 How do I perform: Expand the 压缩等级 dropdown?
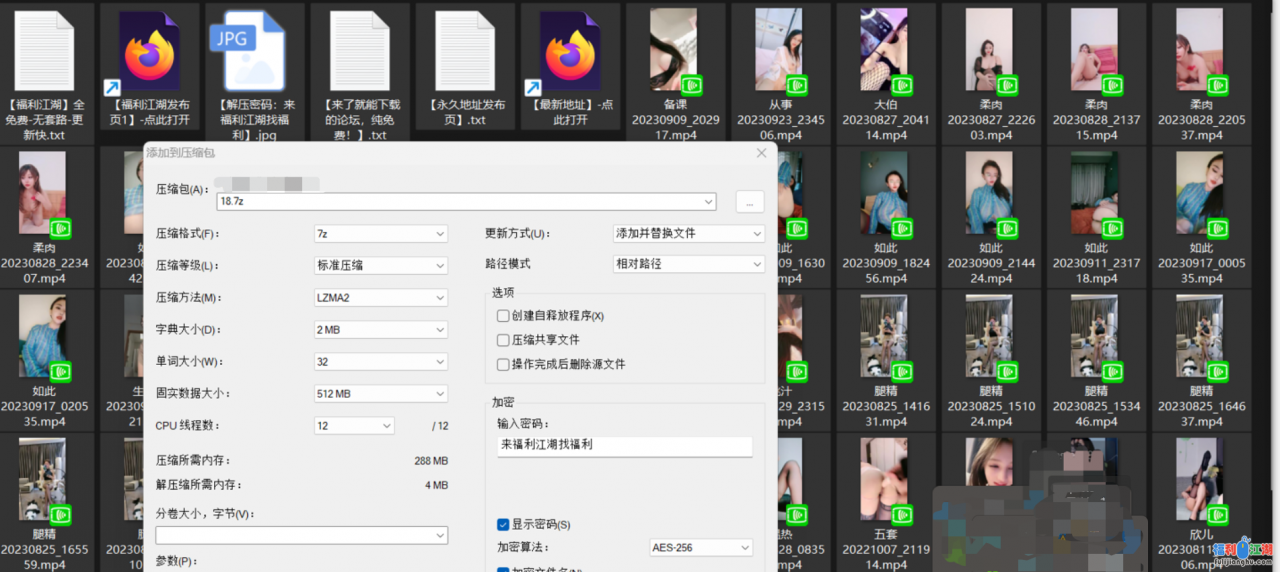pos(380,265)
